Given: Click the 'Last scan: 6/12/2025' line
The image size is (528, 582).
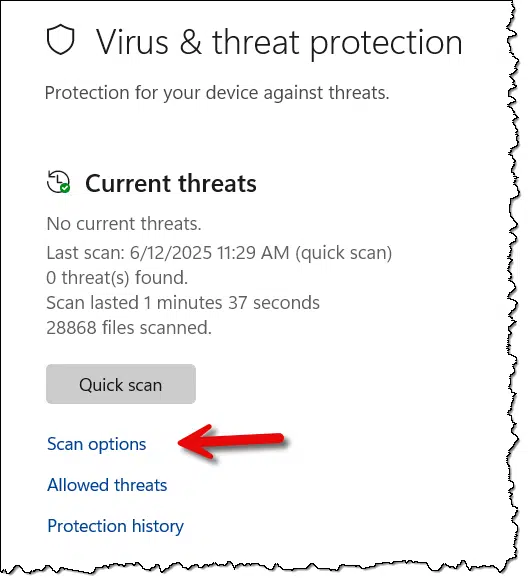Looking at the screenshot, I should (219, 253).
